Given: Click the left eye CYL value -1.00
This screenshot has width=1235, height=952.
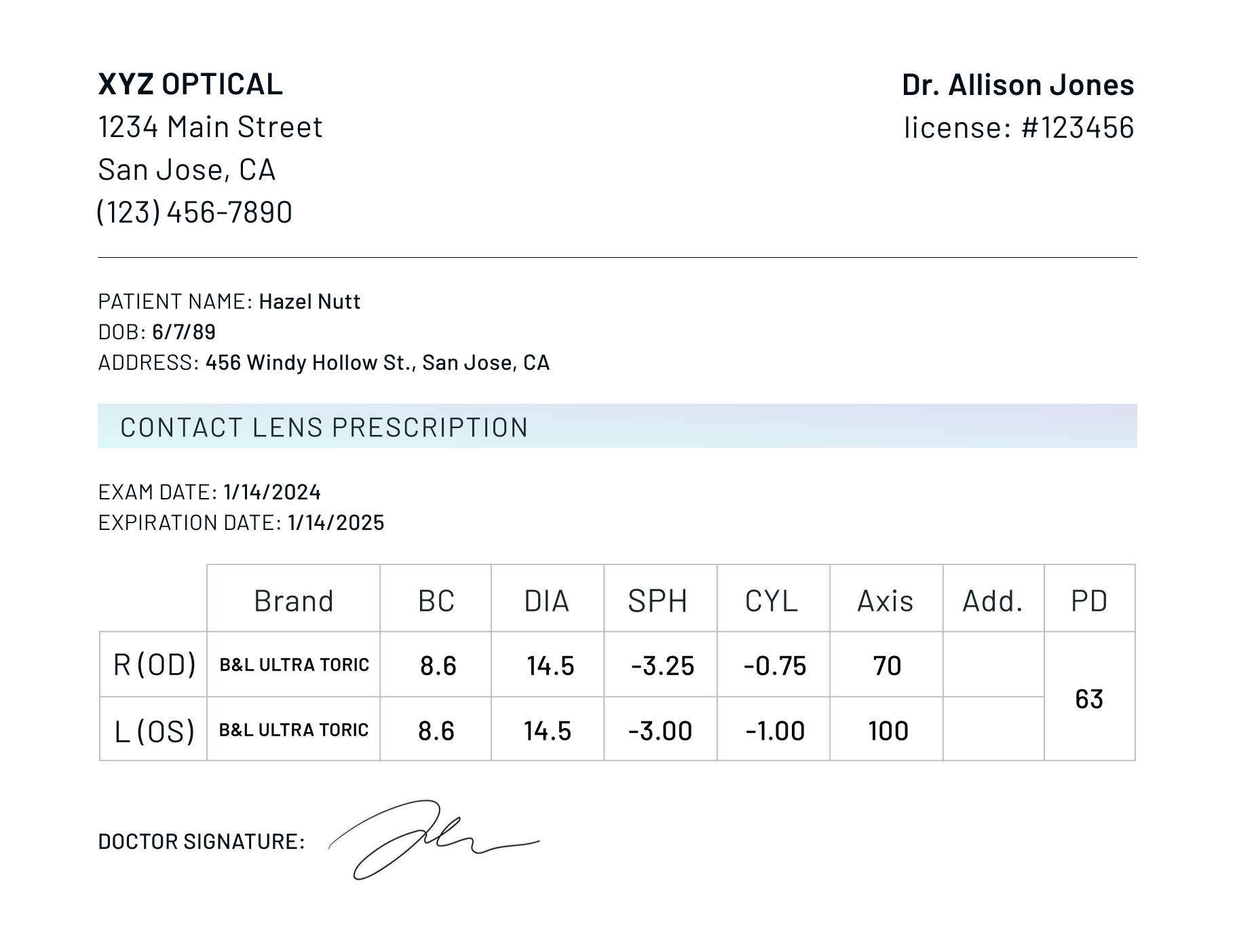Looking at the screenshot, I should pos(775,731).
